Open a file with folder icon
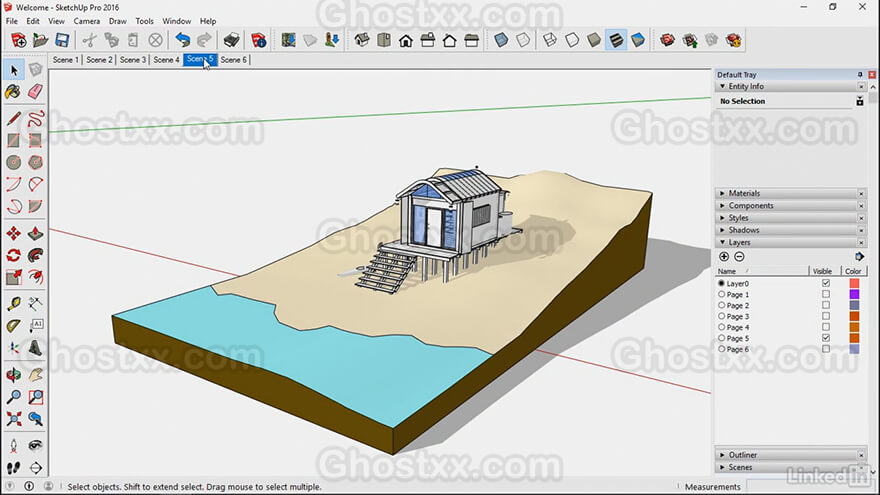880x495 pixels. pos(40,40)
